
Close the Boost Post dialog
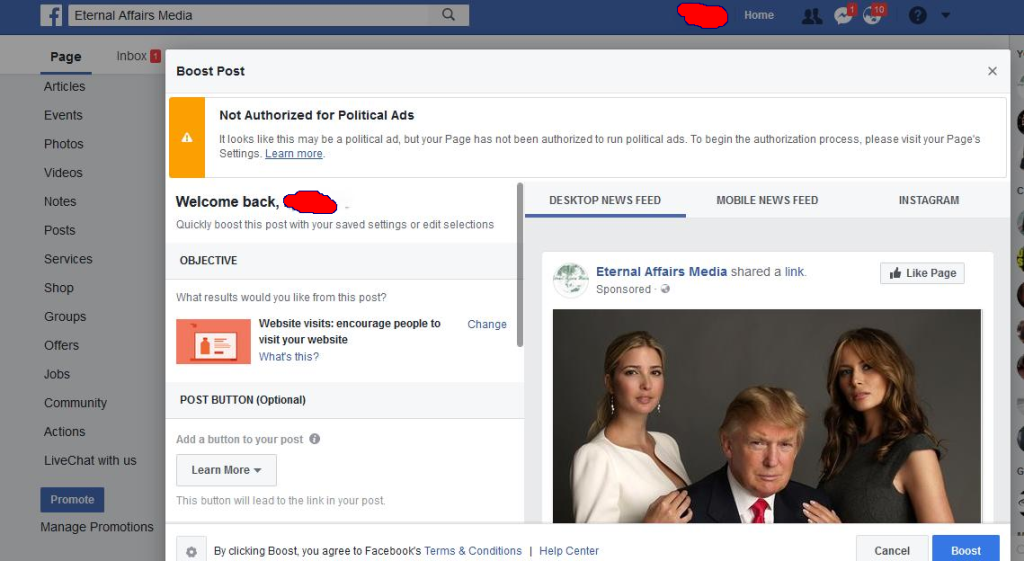[992, 71]
